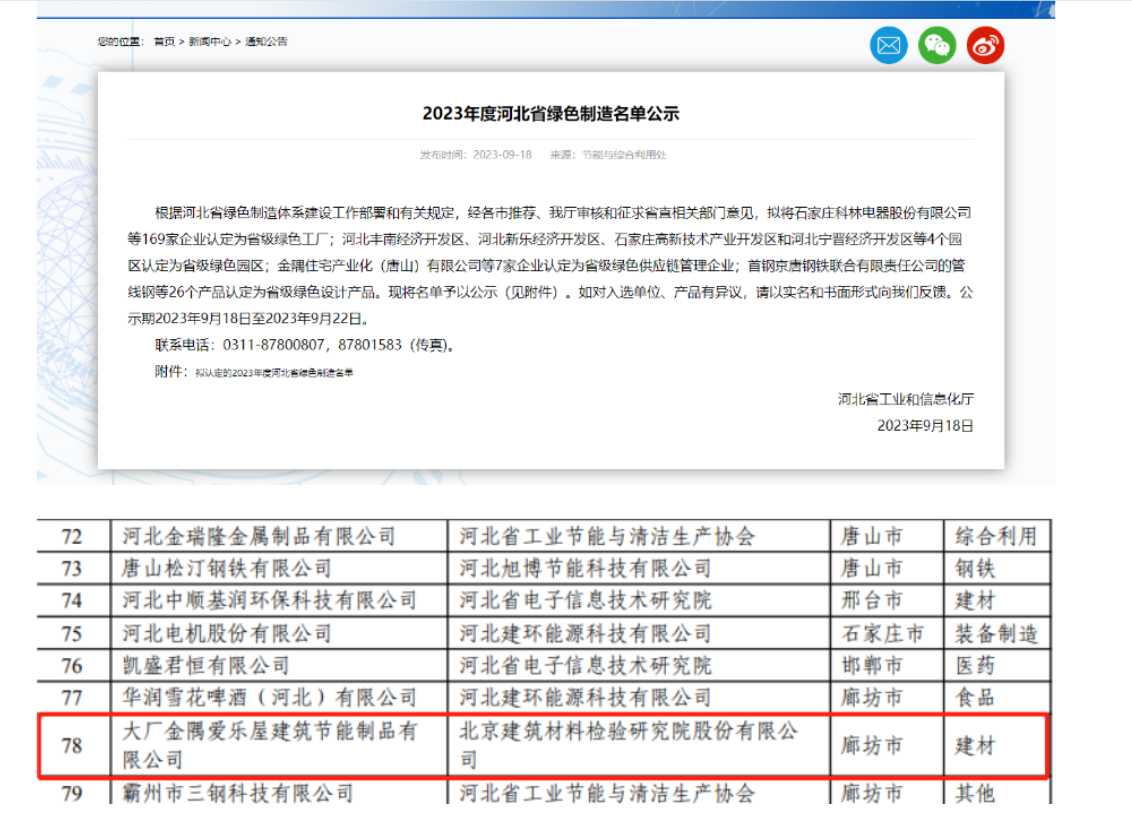Viewport: 1132px width, 829px height.
Task: Select the industry cell 其他
Action: point(997,792)
